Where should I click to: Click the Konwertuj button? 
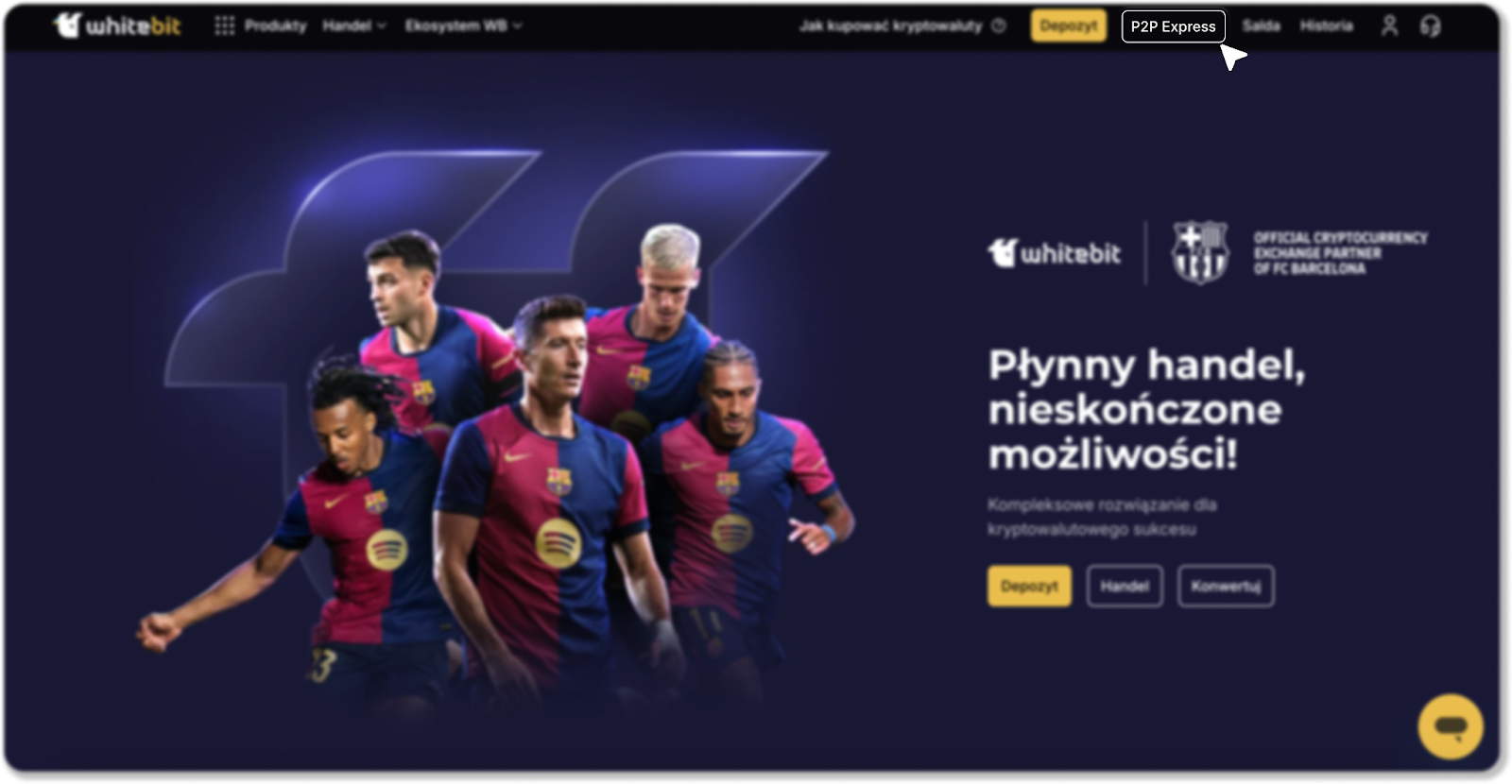pyautogui.click(x=1226, y=586)
